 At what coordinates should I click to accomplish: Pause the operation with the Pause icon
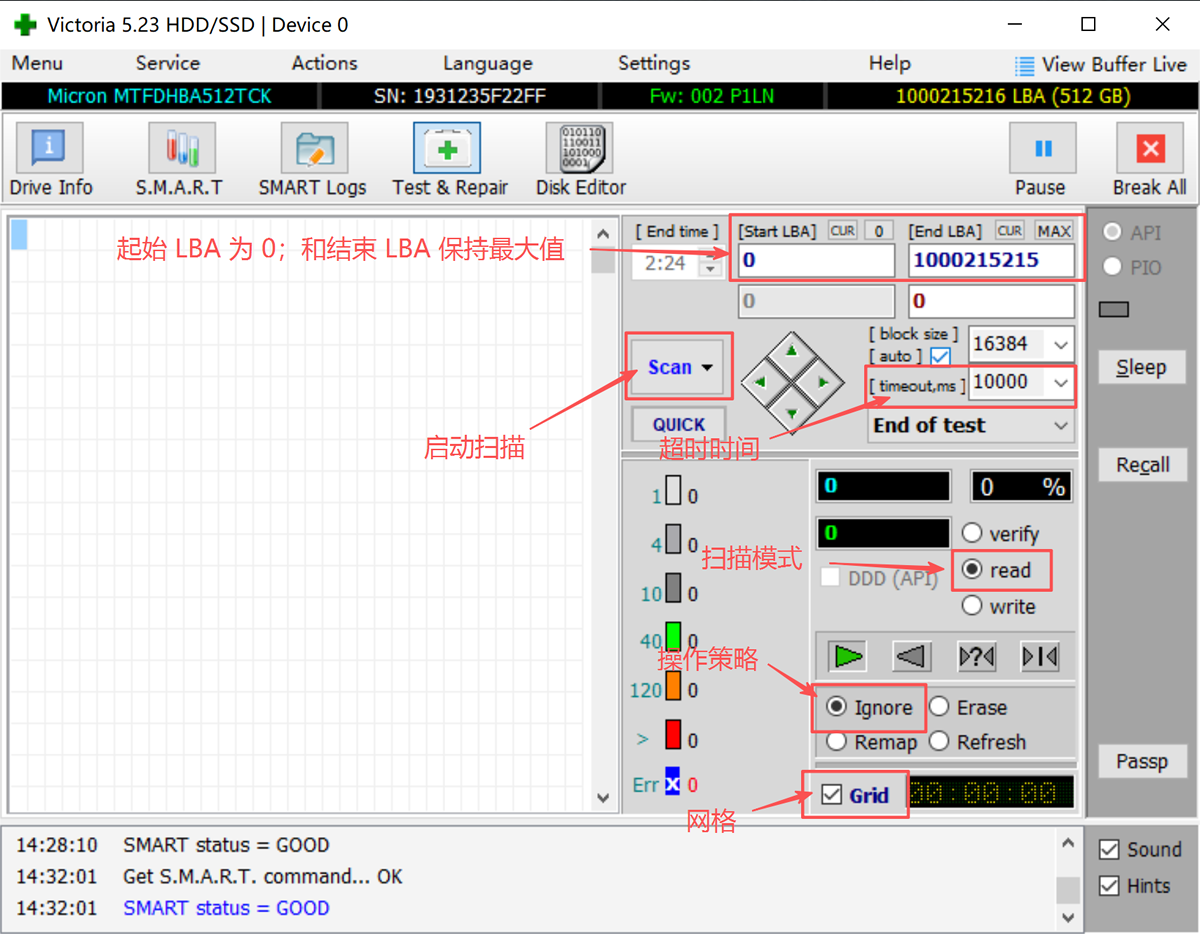[x=1042, y=149]
